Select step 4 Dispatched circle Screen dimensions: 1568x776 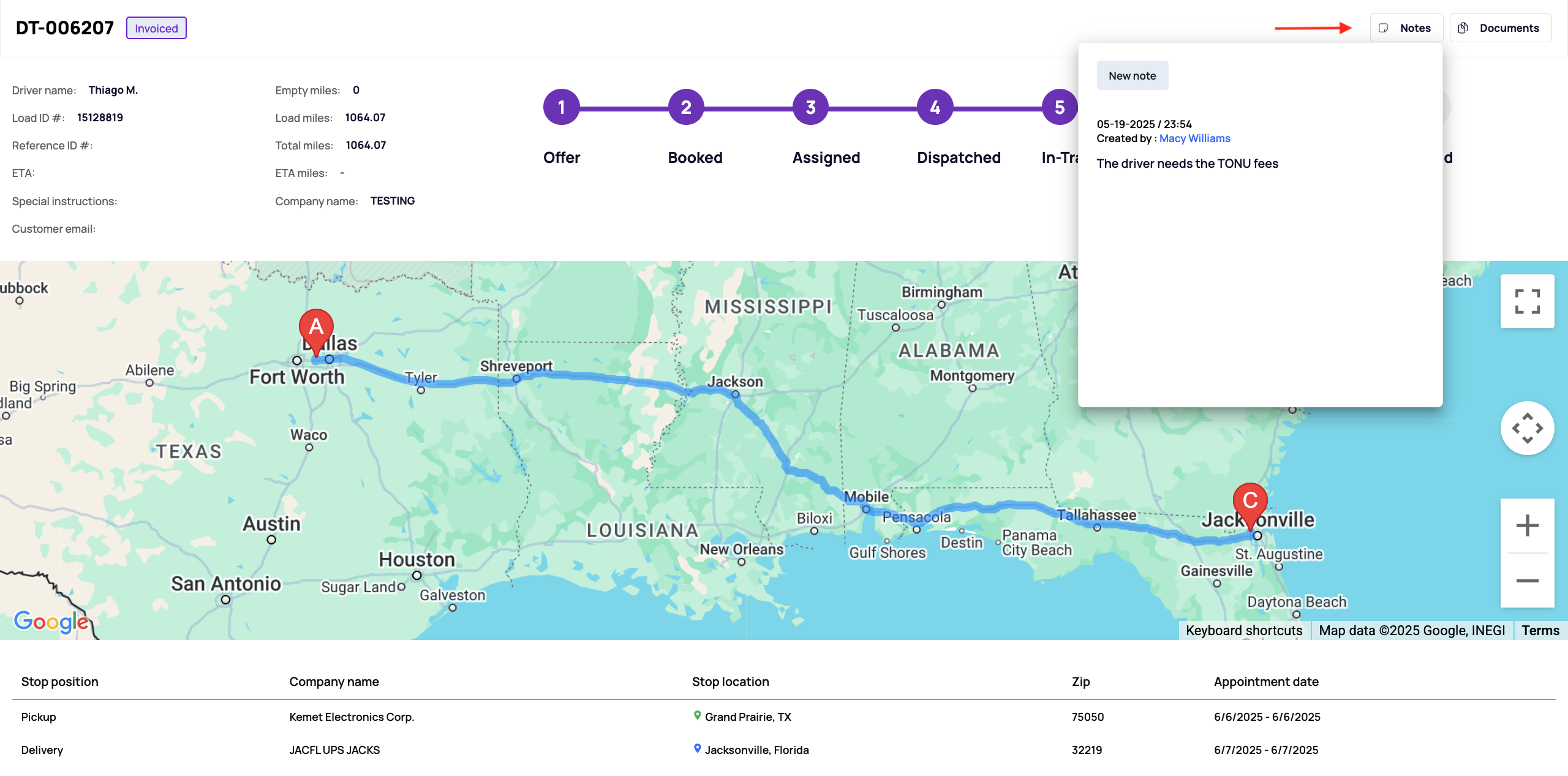(935, 107)
